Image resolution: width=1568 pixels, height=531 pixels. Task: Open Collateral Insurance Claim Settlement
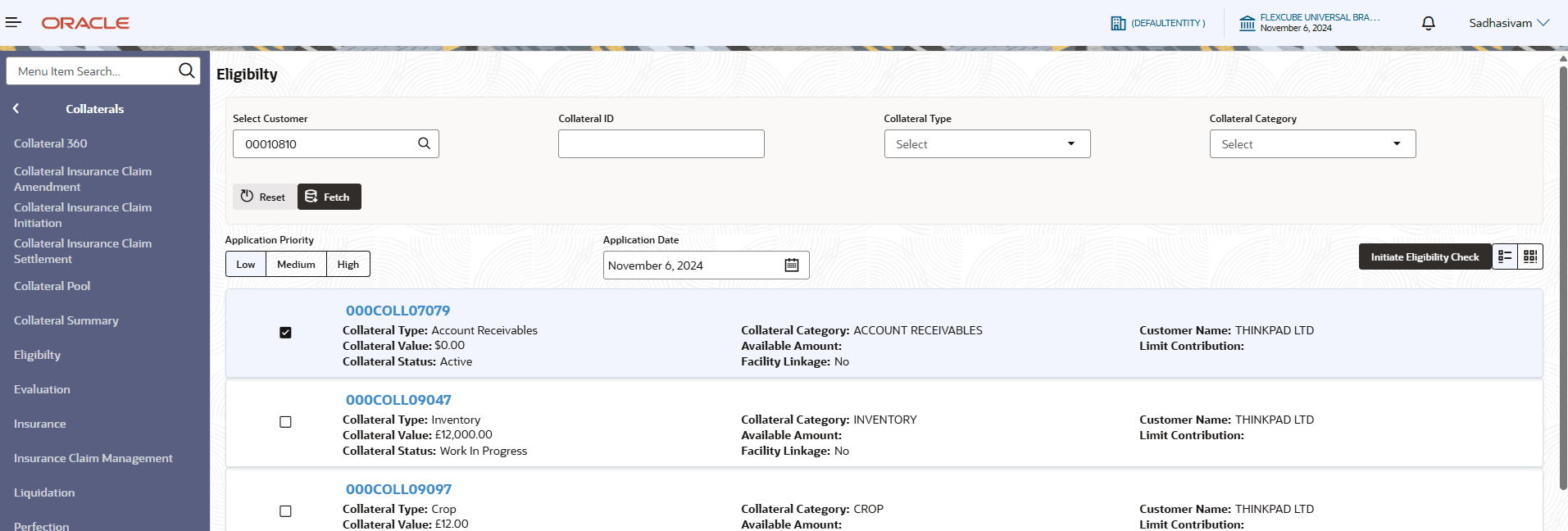(83, 251)
